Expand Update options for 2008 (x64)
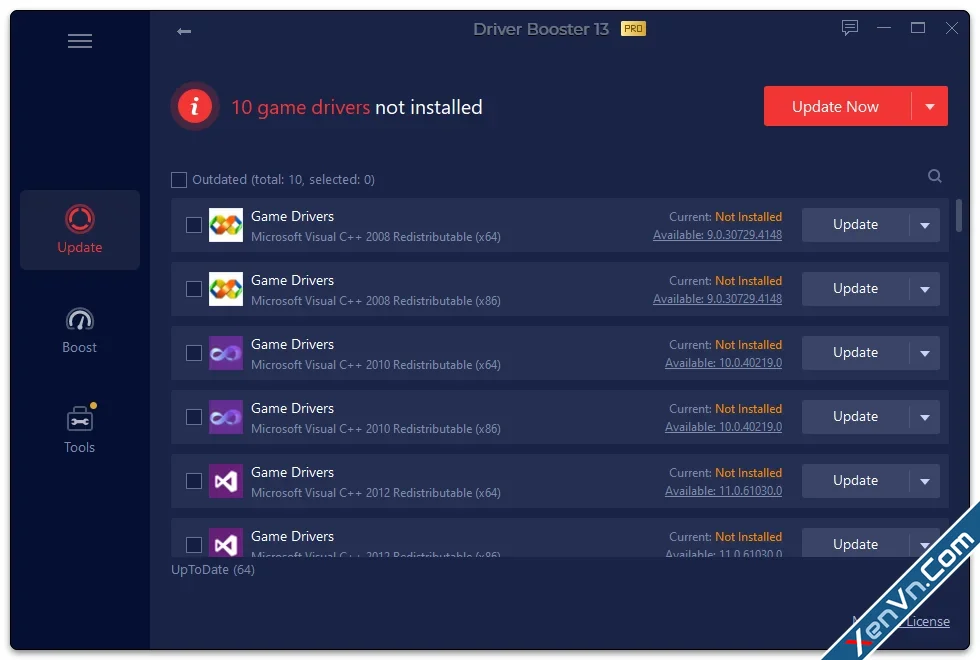The width and height of the screenshot is (980, 660). (x=925, y=225)
